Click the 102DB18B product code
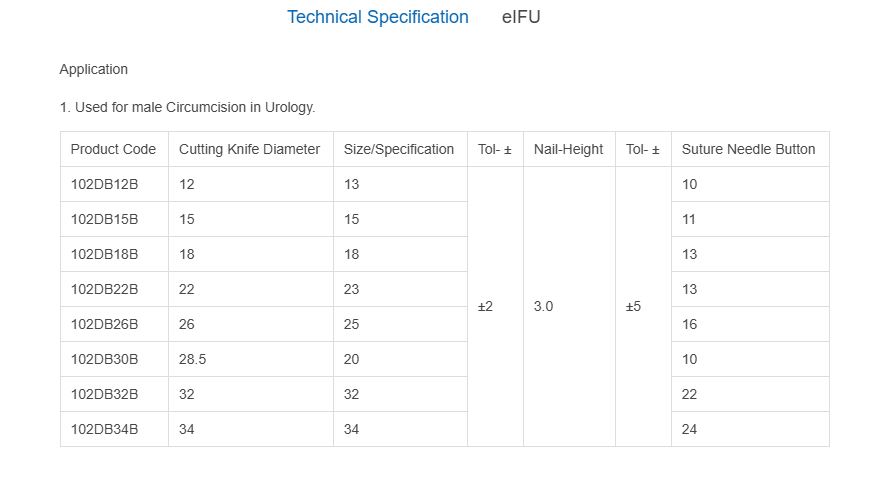 tap(104, 254)
